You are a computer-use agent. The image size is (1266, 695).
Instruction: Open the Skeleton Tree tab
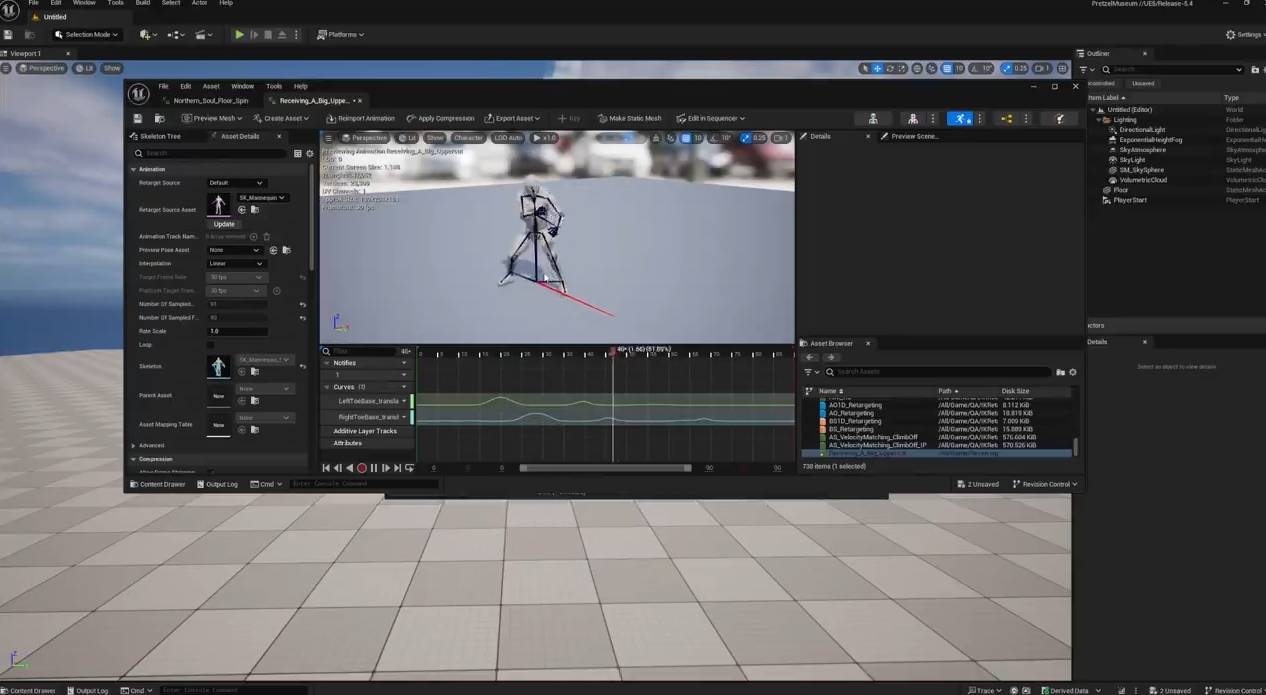(158, 136)
